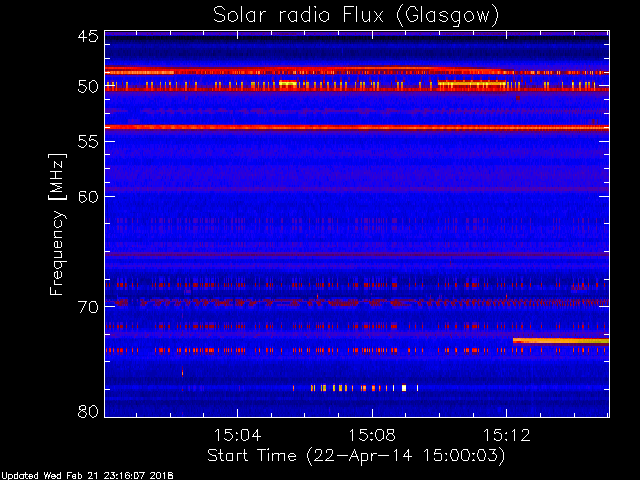640x480 pixels.
Task: Click the 55 MHz tick label
Action: point(88,142)
